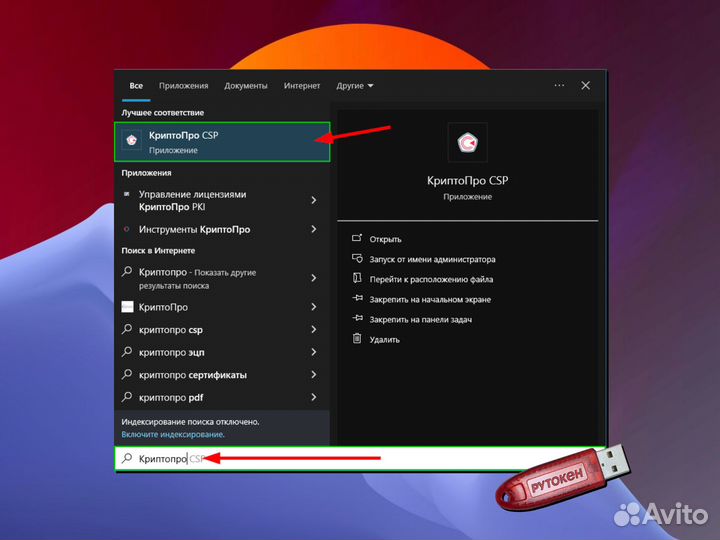The width and height of the screenshot is (720, 540).
Task: Expand chevron for криптопро csp
Action: click(x=314, y=330)
